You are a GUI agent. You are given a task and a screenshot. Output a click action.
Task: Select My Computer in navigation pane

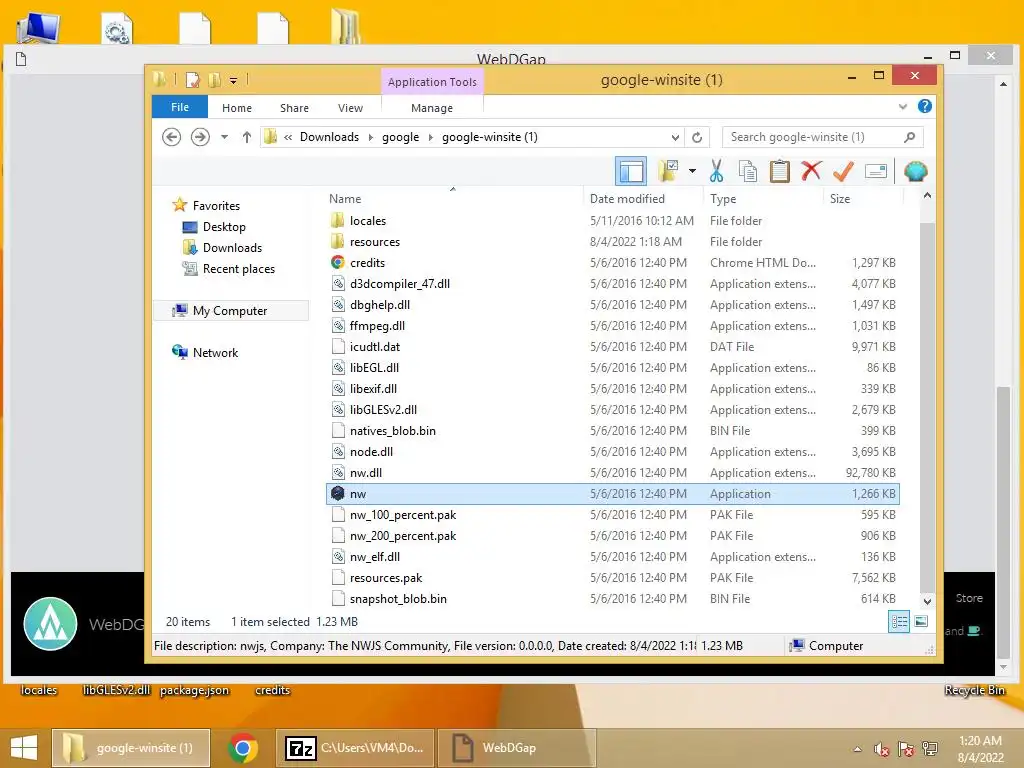pyautogui.click(x=230, y=311)
